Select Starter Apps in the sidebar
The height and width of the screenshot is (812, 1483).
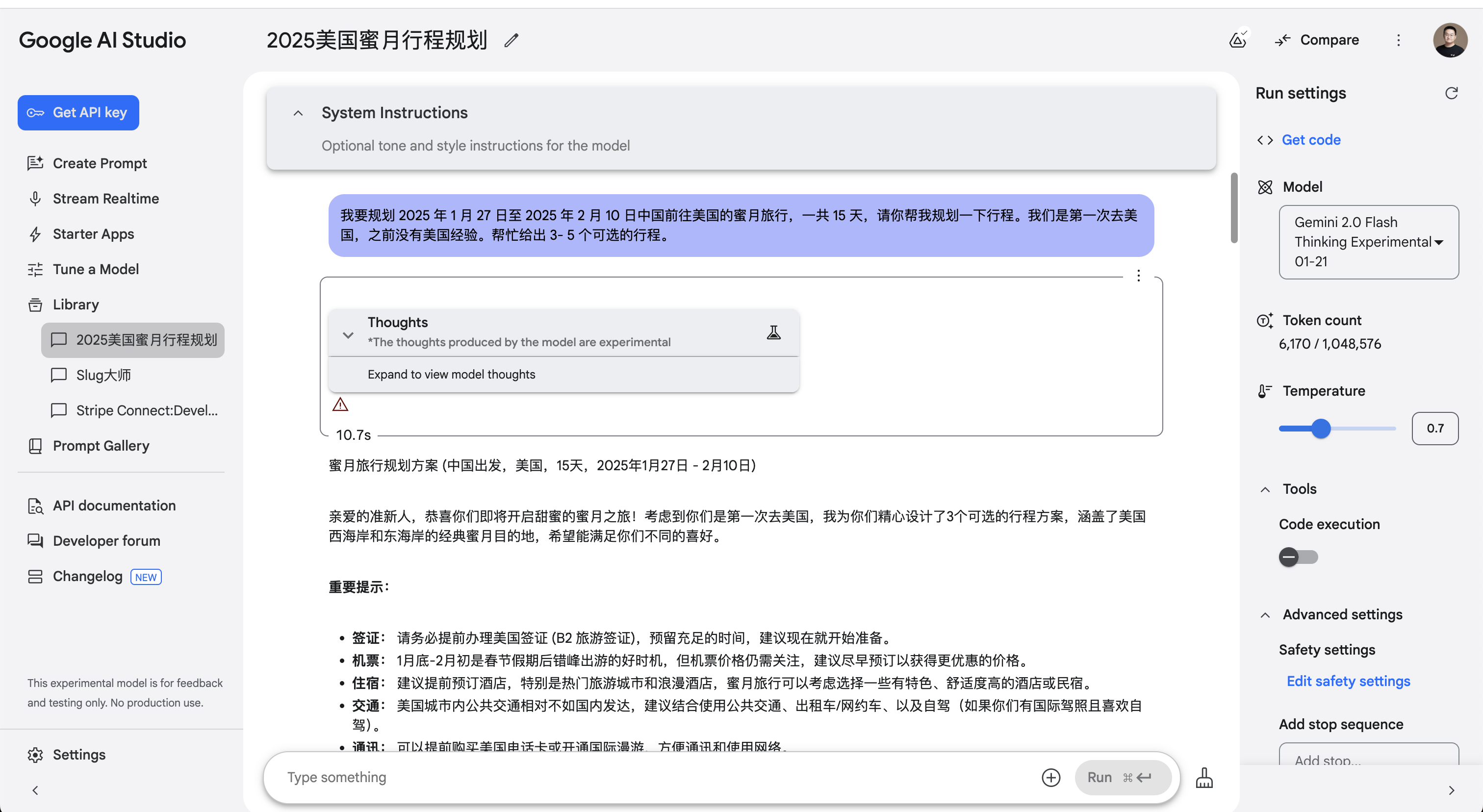point(93,233)
